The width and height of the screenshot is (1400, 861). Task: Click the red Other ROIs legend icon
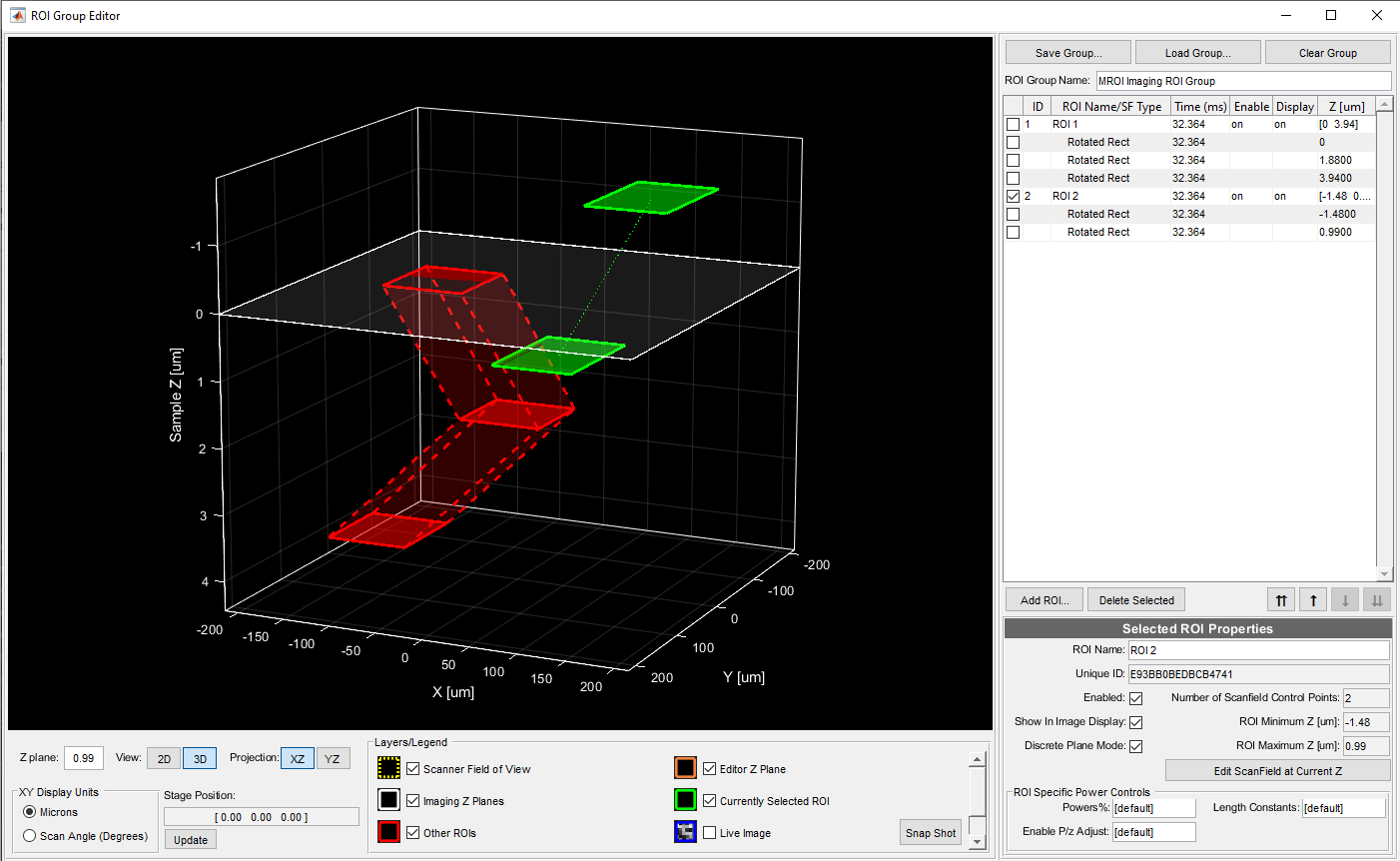click(x=389, y=832)
